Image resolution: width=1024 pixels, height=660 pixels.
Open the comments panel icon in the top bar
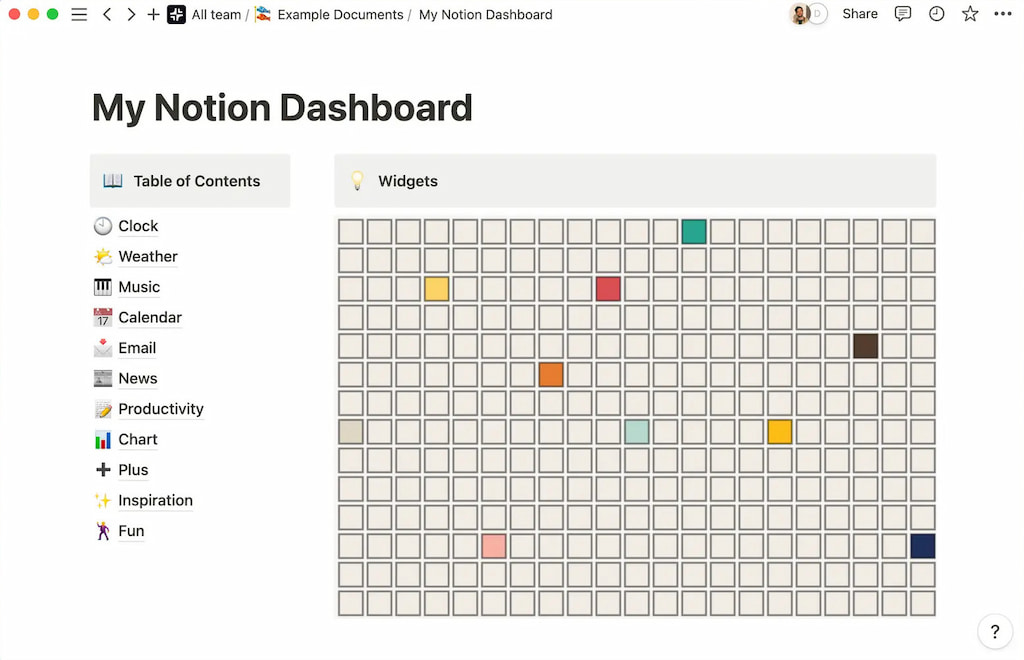903,14
